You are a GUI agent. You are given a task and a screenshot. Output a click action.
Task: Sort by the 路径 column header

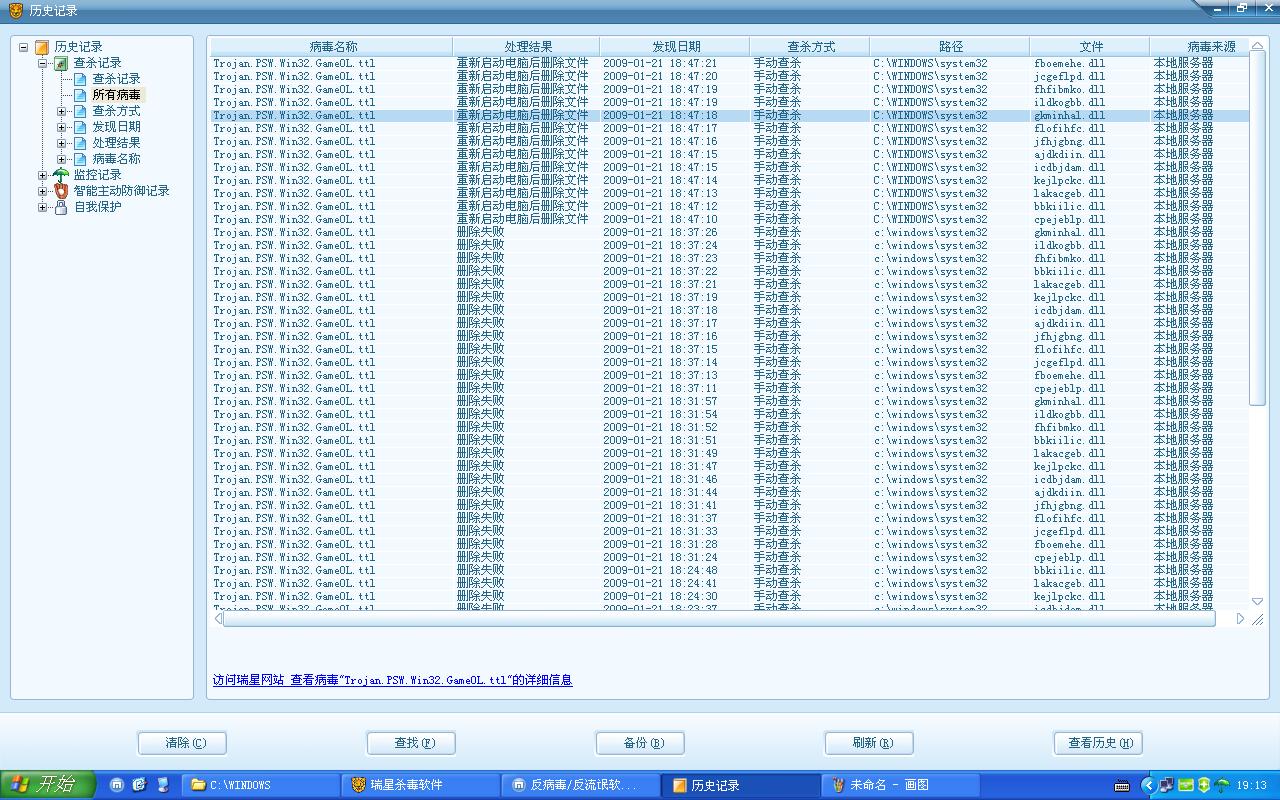pos(950,47)
